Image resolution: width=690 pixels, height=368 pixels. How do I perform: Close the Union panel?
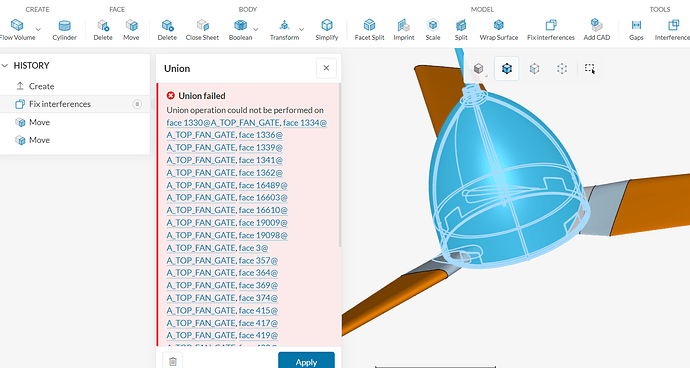tap(326, 68)
